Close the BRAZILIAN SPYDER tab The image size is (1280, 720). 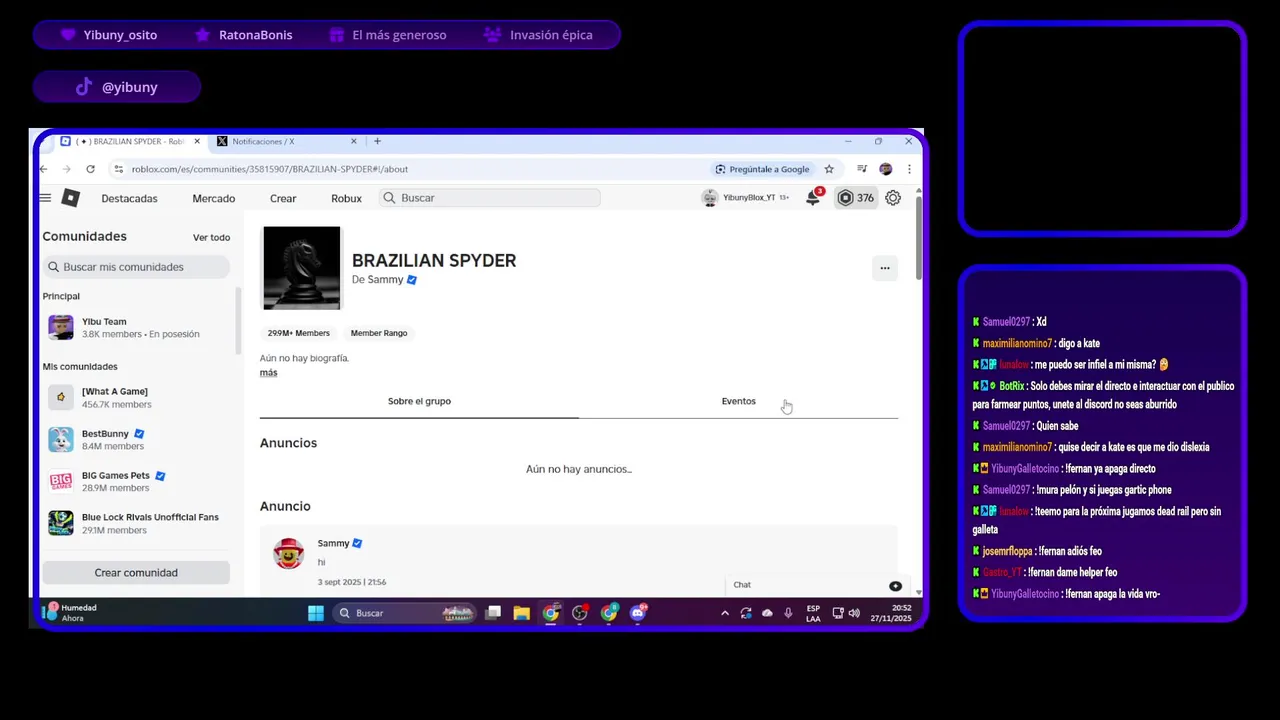[x=197, y=141]
